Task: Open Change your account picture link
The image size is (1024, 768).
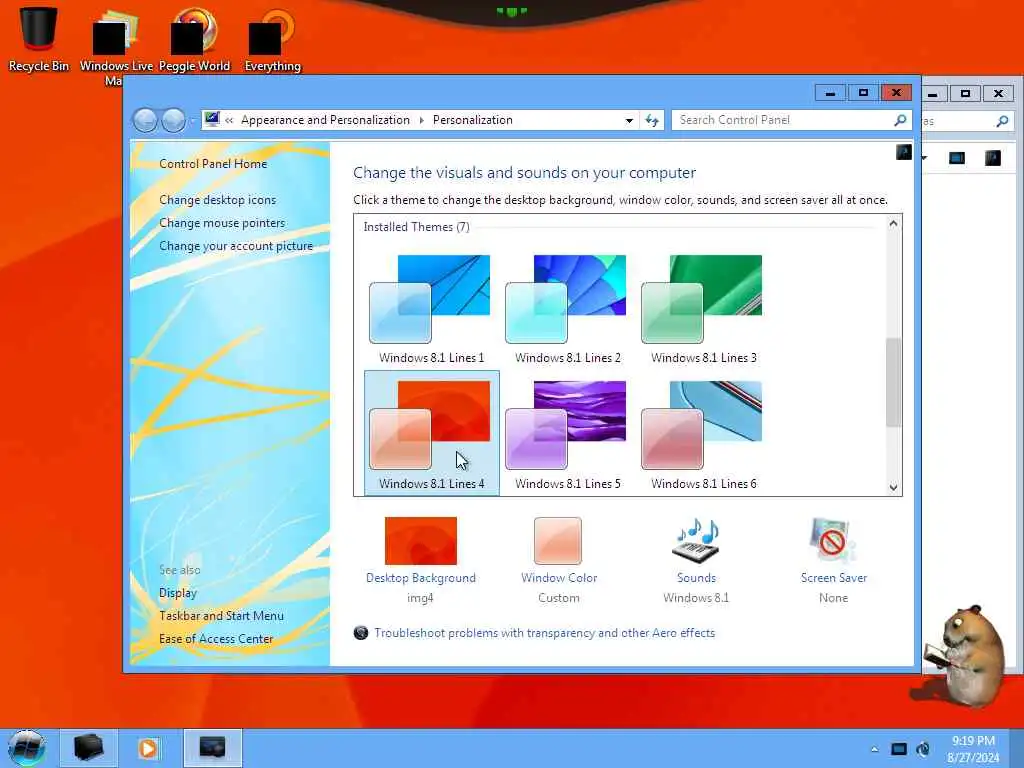Action: click(236, 246)
